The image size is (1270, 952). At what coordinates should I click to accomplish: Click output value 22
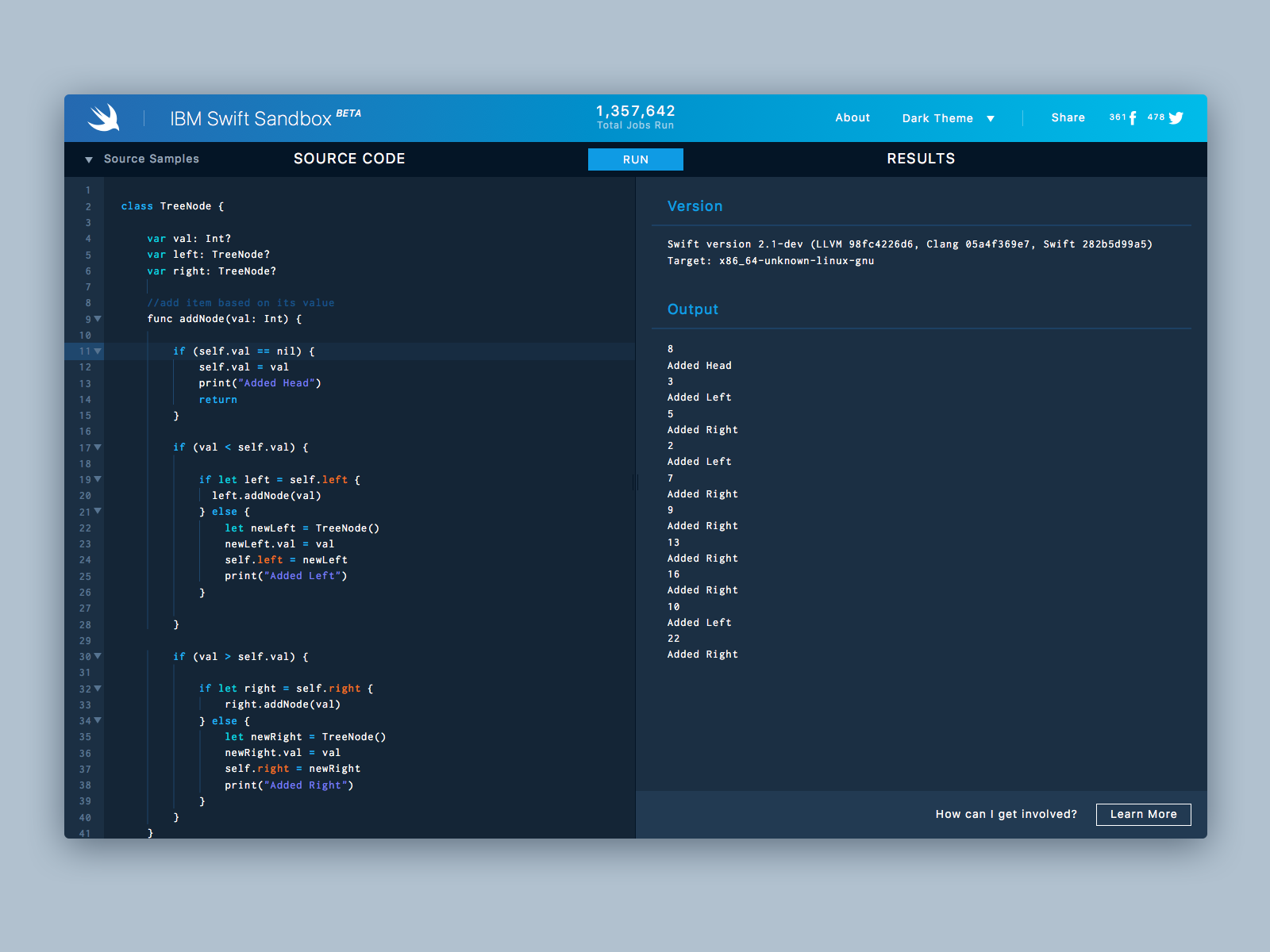tap(673, 639)
